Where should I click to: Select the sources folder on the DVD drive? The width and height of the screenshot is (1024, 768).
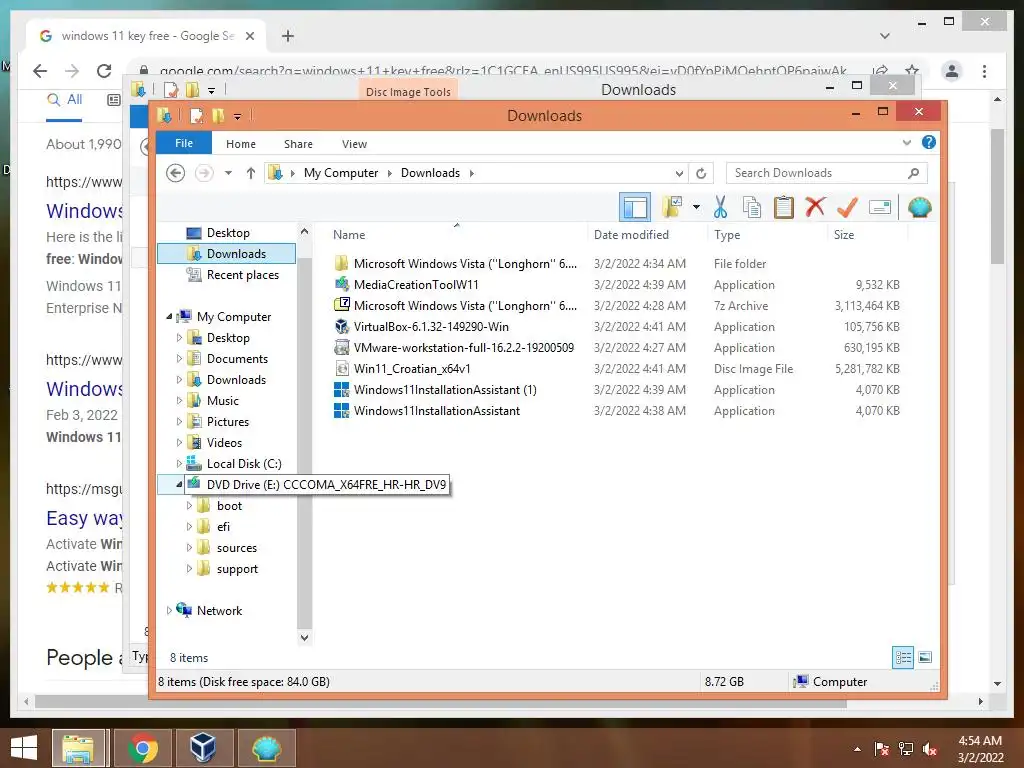[x=236, y=548]
